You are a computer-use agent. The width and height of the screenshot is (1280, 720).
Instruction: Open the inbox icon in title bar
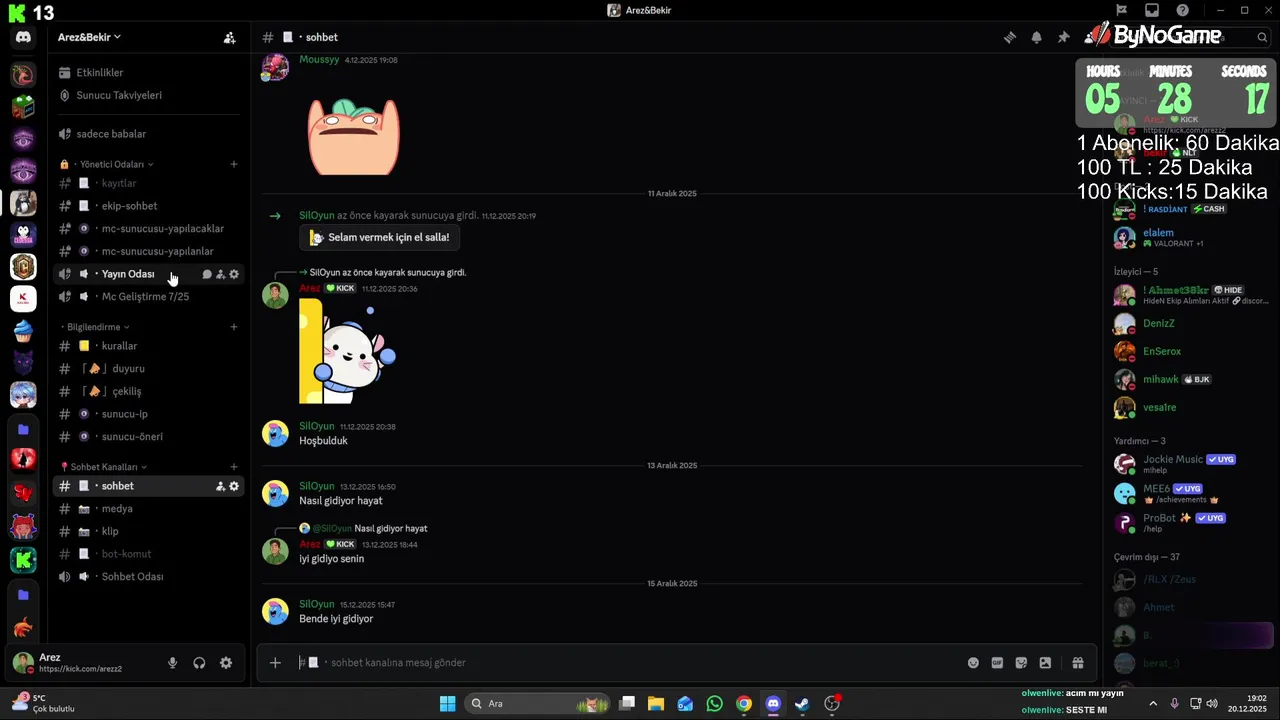[1152, 10]
